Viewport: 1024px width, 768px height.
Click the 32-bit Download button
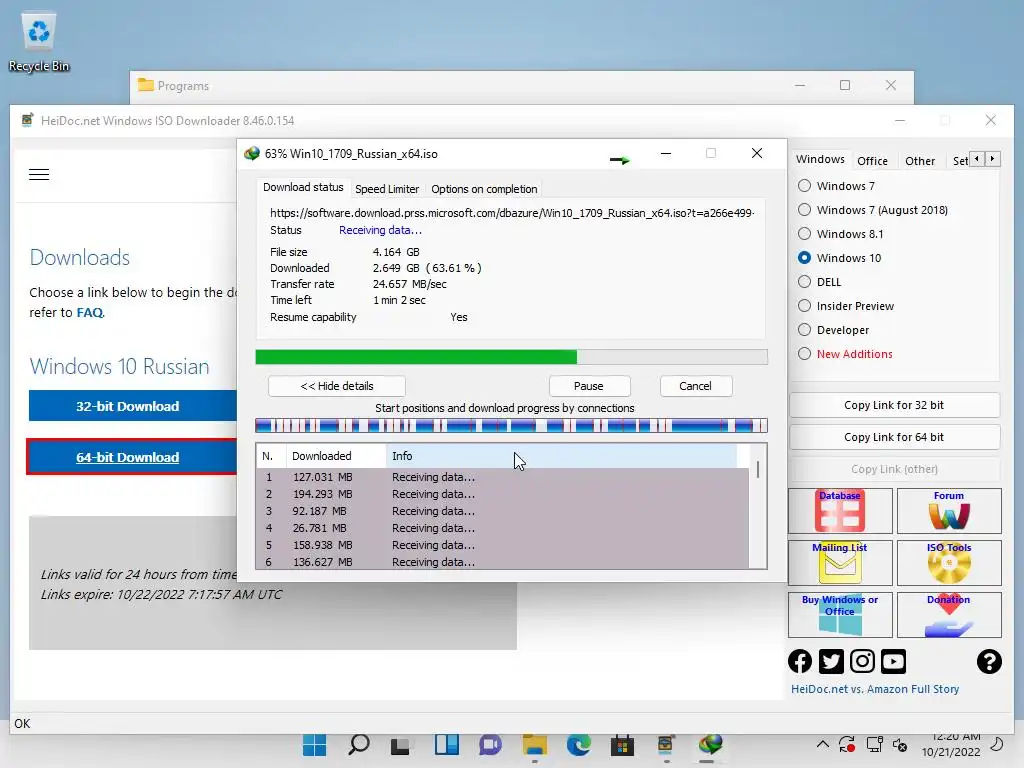click(133, 406)
